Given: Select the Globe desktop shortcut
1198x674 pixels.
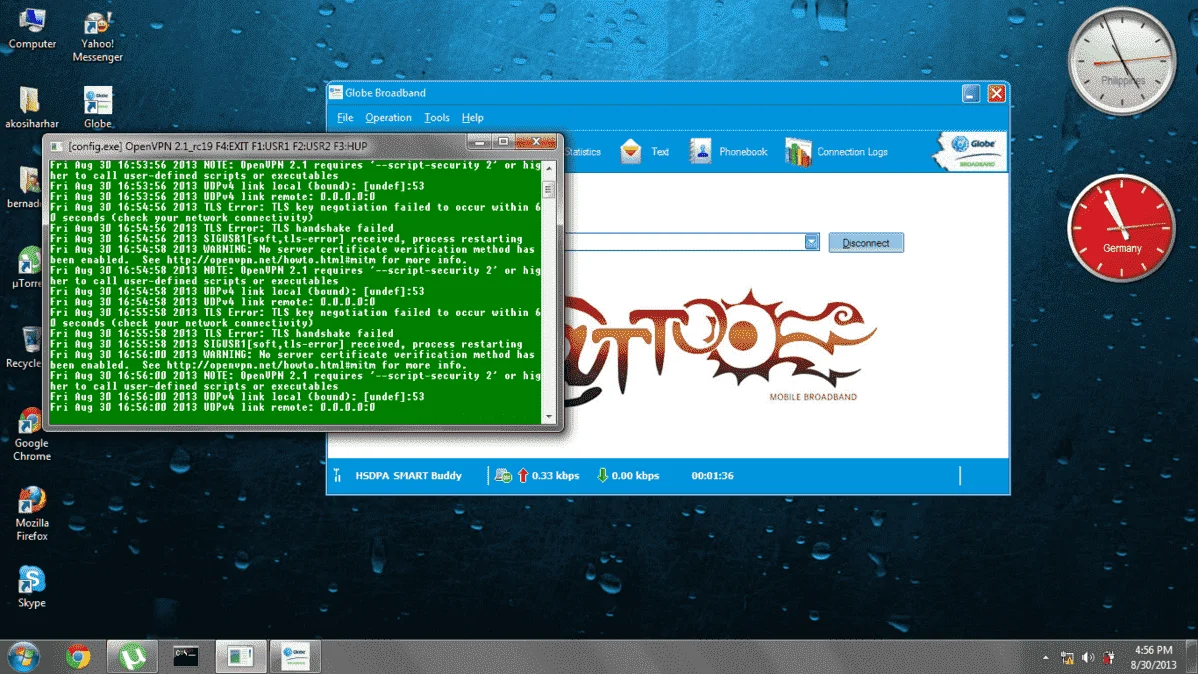Looking at the screenshot, I should point(98,107).
